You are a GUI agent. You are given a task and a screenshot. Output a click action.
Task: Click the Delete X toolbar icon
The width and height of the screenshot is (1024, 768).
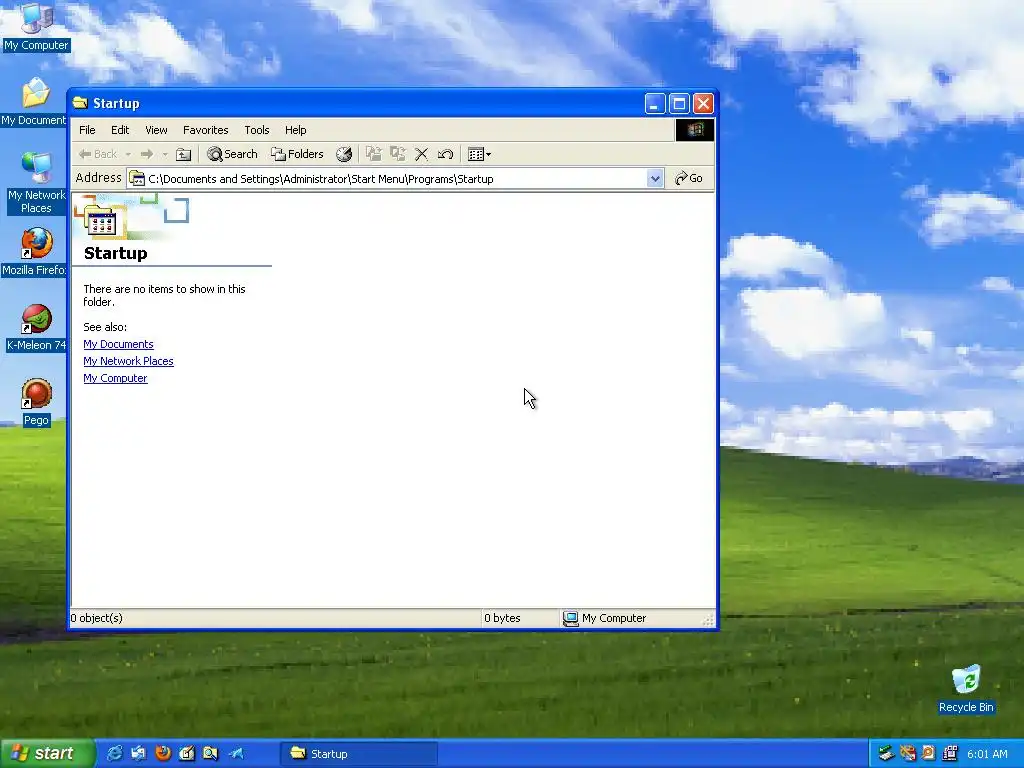point(421,154)
